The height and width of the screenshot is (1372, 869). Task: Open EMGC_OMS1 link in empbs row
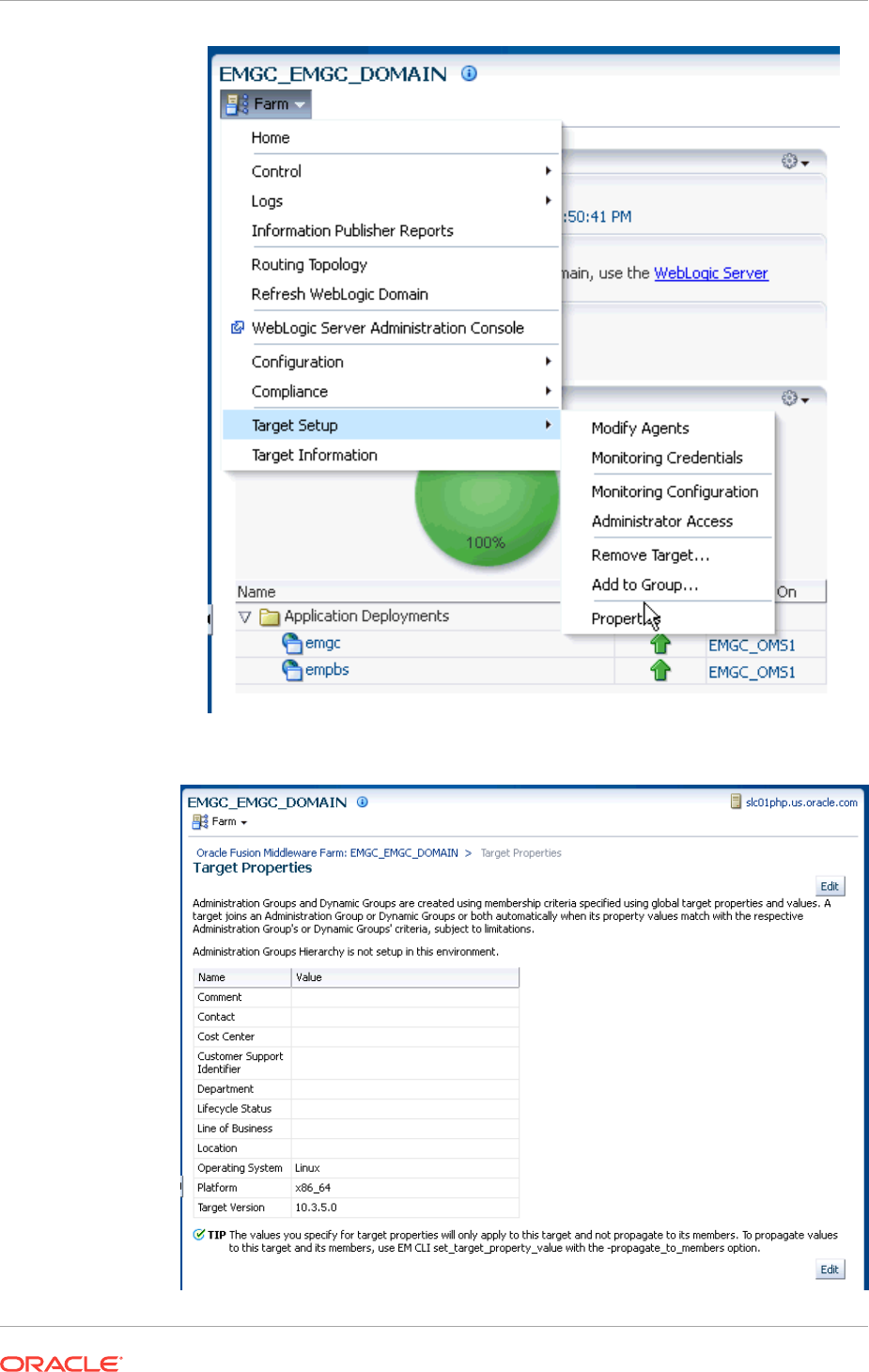[x=752, y=673]
